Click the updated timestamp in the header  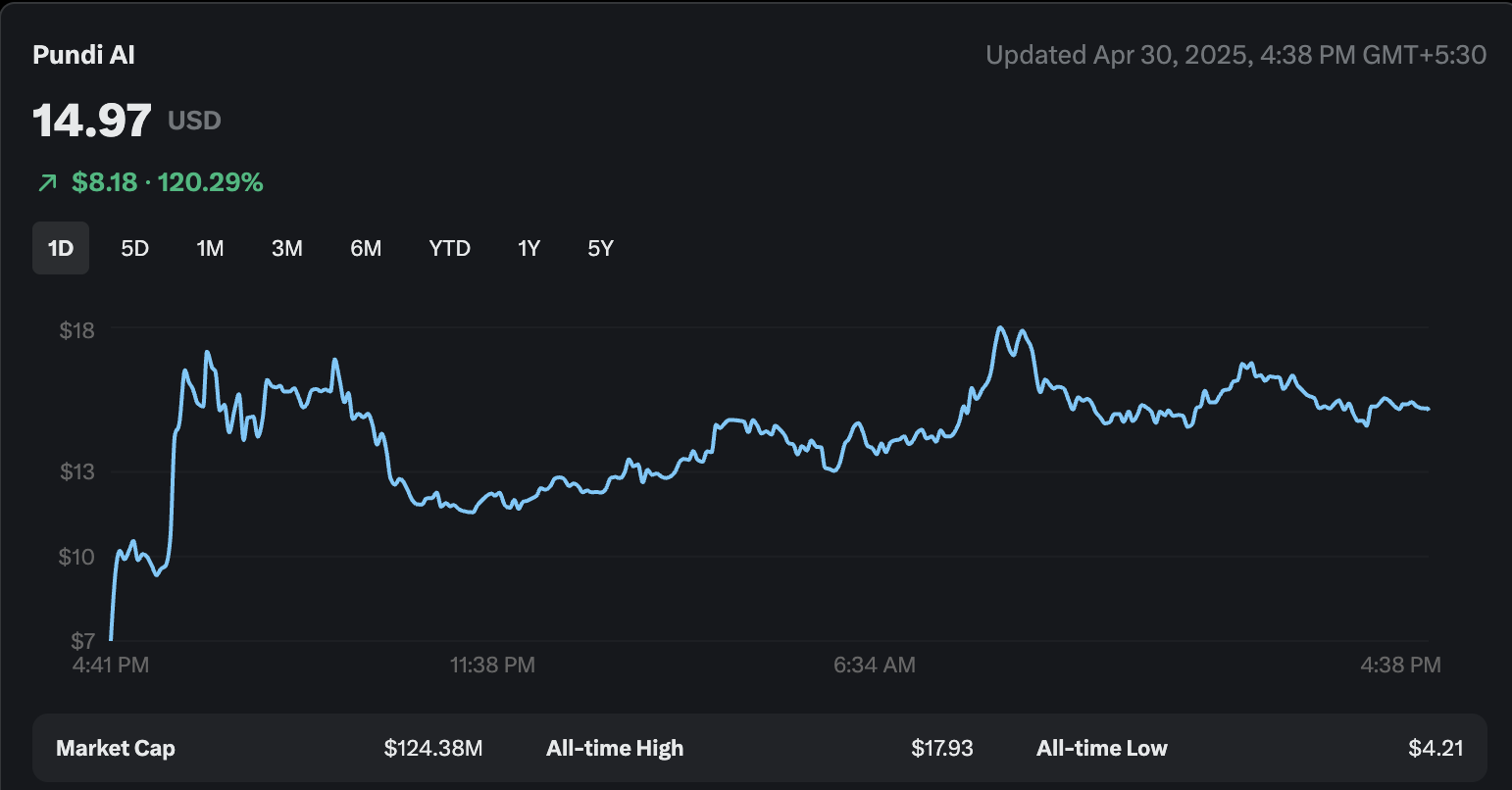pyautogui.click(x=1235, y=55)
